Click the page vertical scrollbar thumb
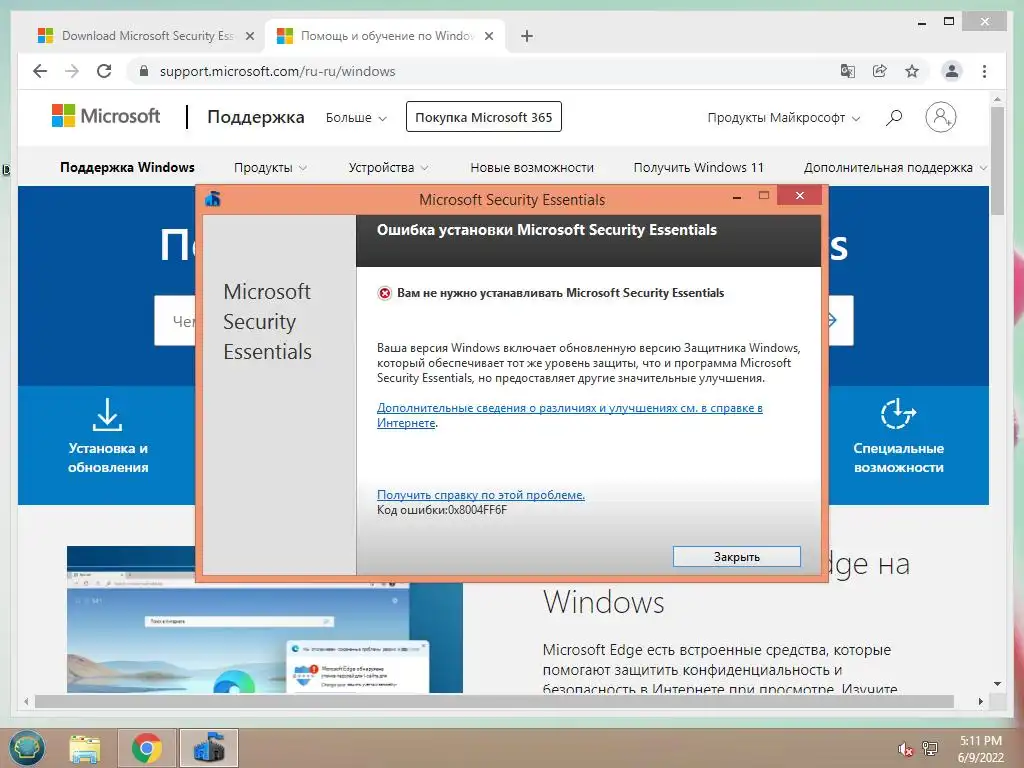 point(997,161)
